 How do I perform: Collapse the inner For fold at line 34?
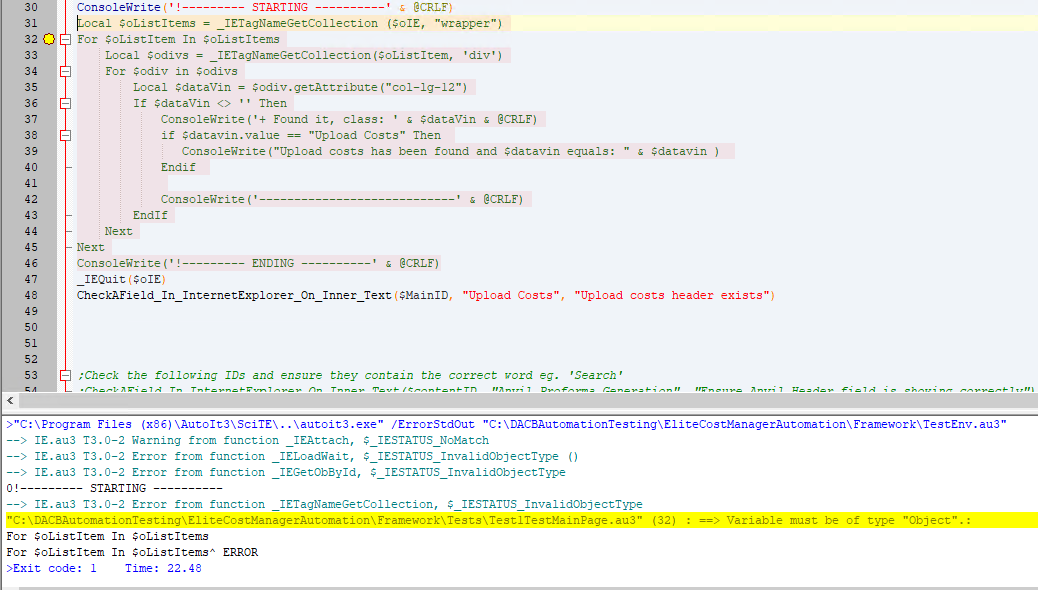pyautogui.click(x=66, y=71)
